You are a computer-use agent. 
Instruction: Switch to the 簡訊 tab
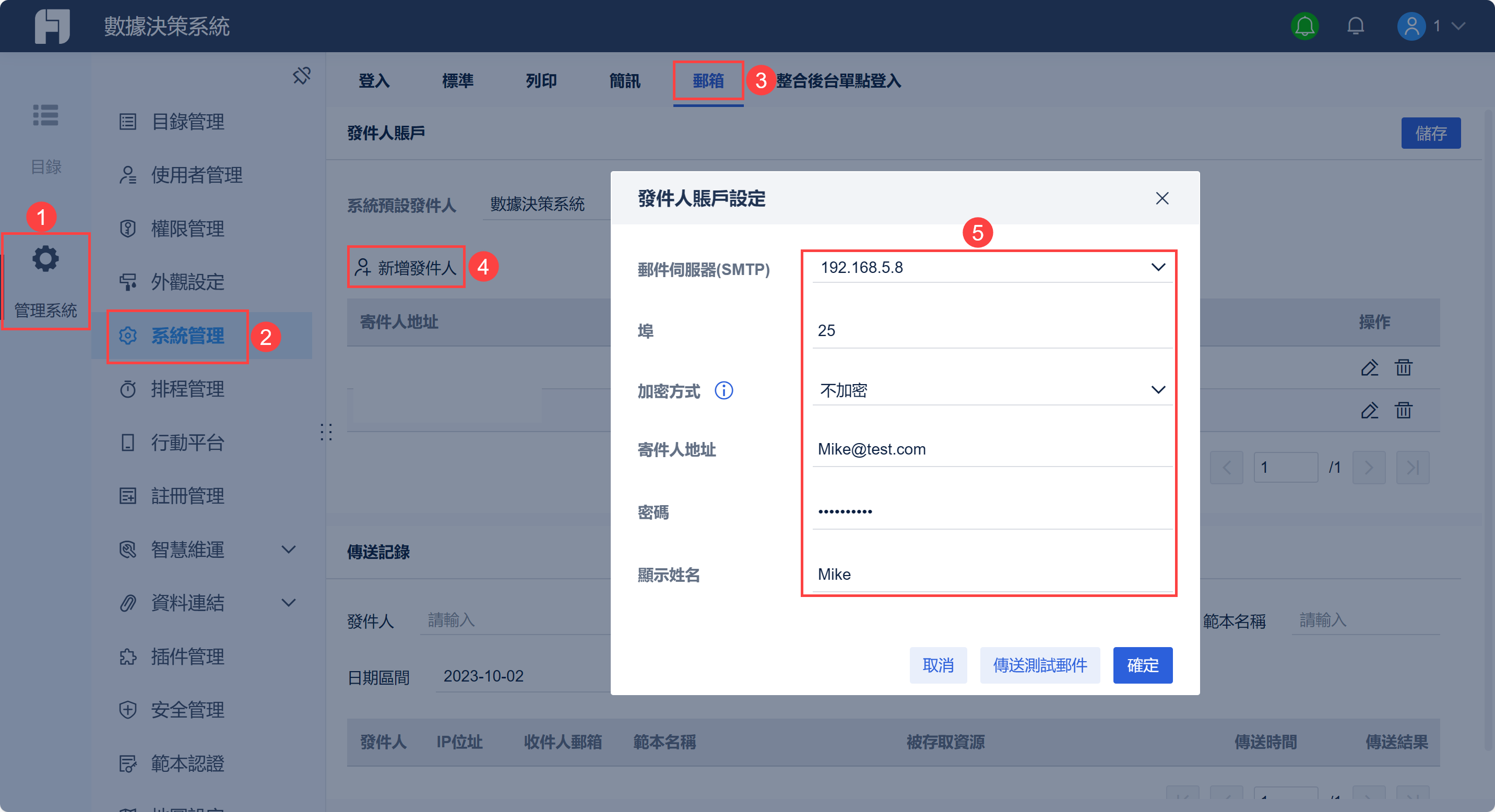[624, 80]
